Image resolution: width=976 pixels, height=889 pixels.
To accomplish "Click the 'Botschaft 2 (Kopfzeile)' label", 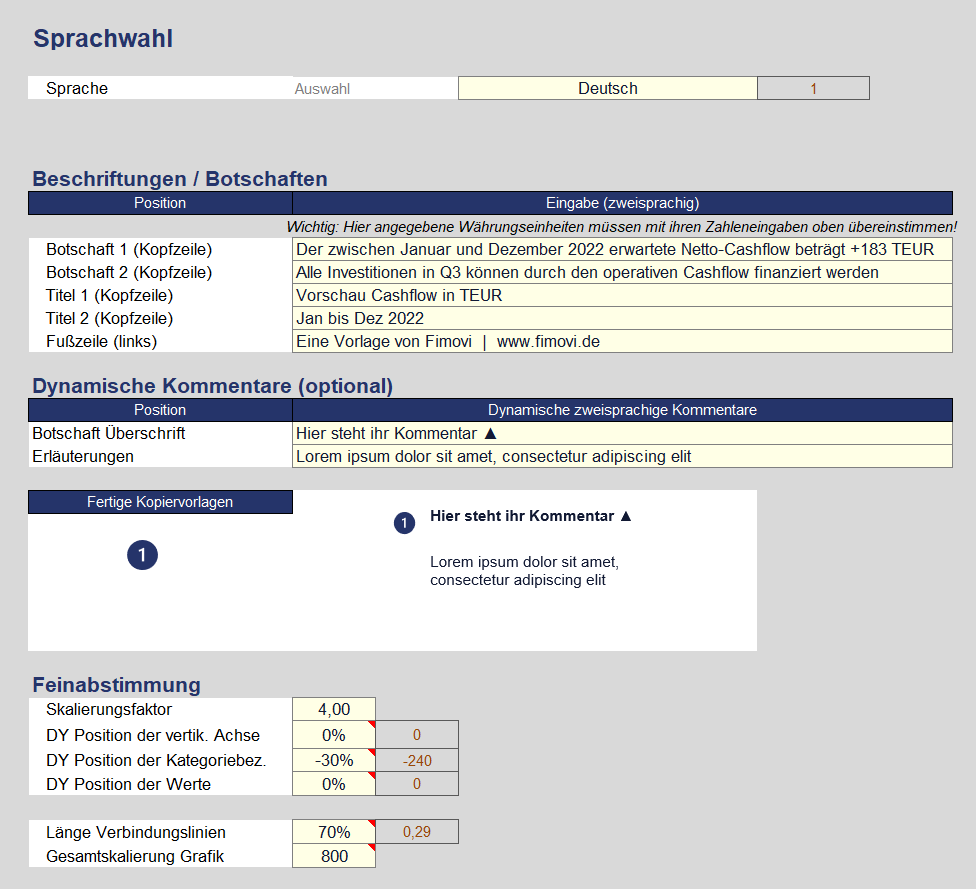I will click(129, 273).
